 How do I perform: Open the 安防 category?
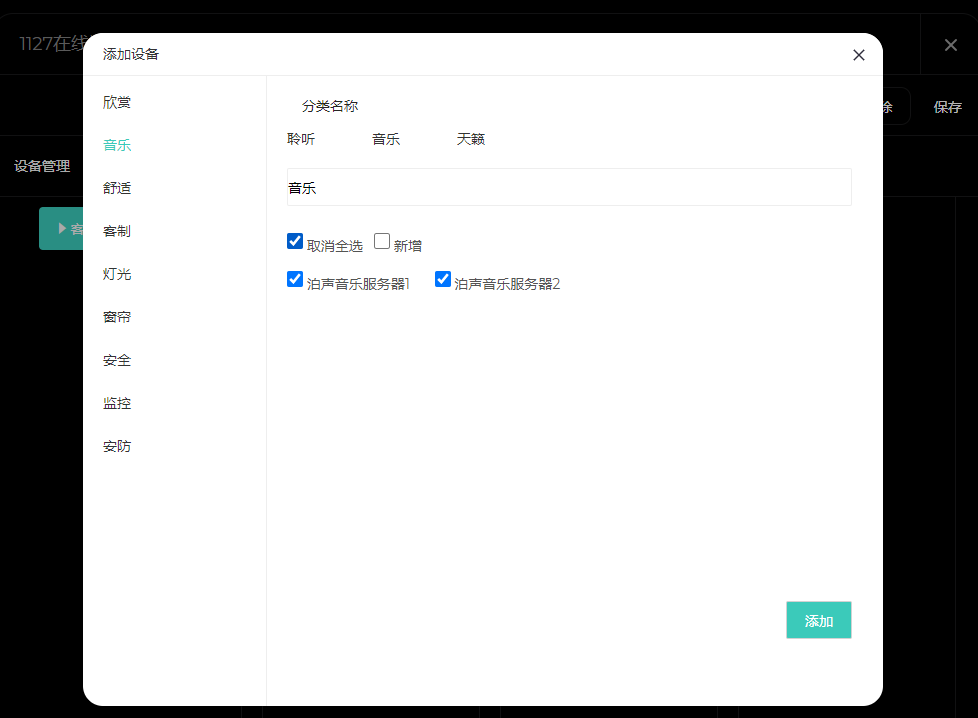point(117,447)
